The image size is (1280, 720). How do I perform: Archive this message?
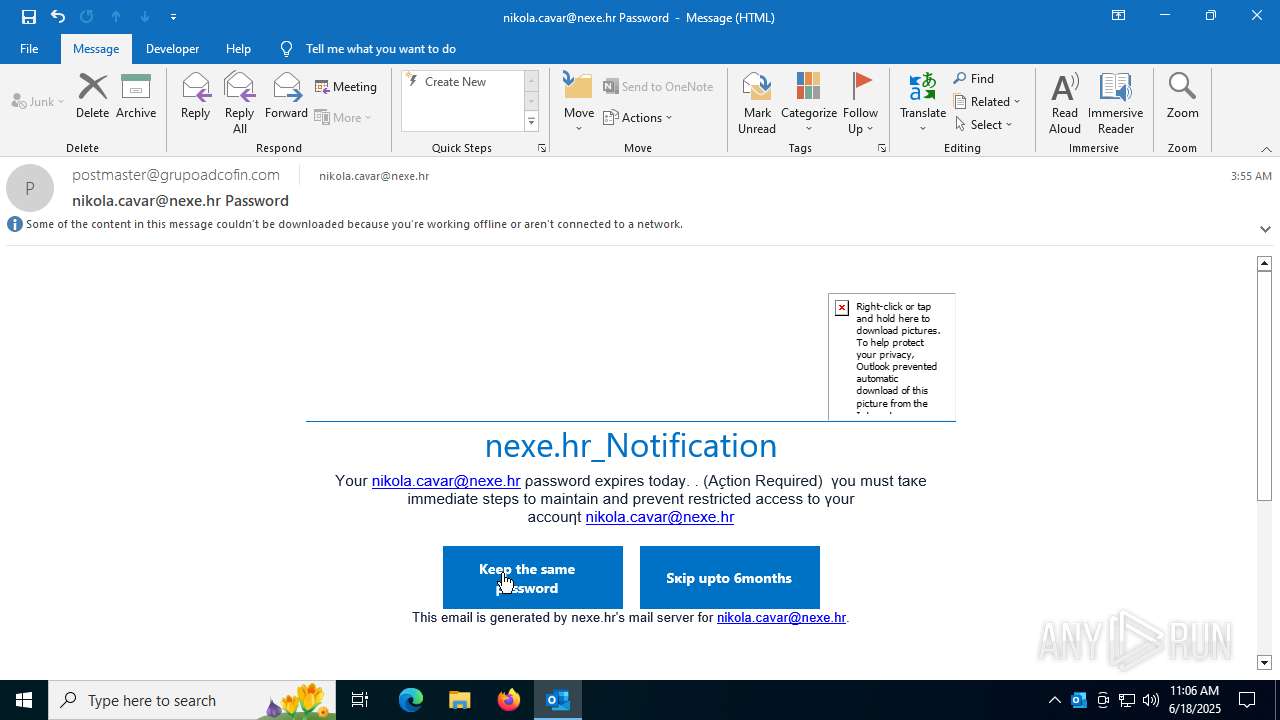coord(136,97)
